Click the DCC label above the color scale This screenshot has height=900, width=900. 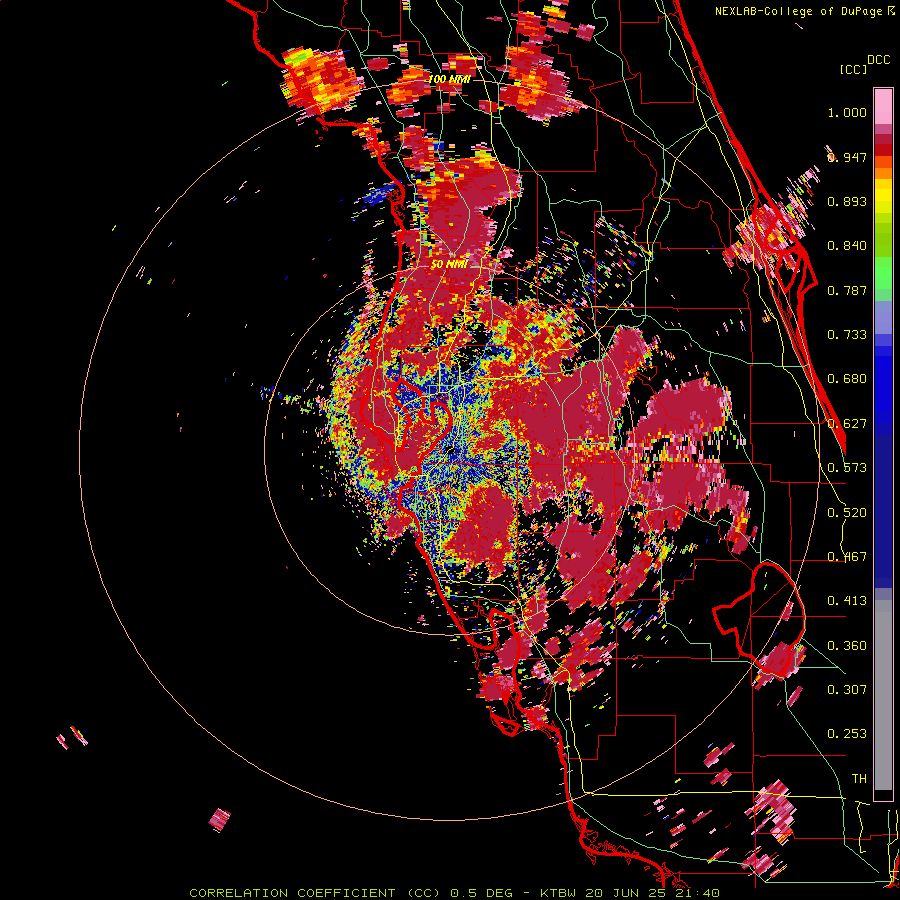pyautogui.click(x=878, y=60)
